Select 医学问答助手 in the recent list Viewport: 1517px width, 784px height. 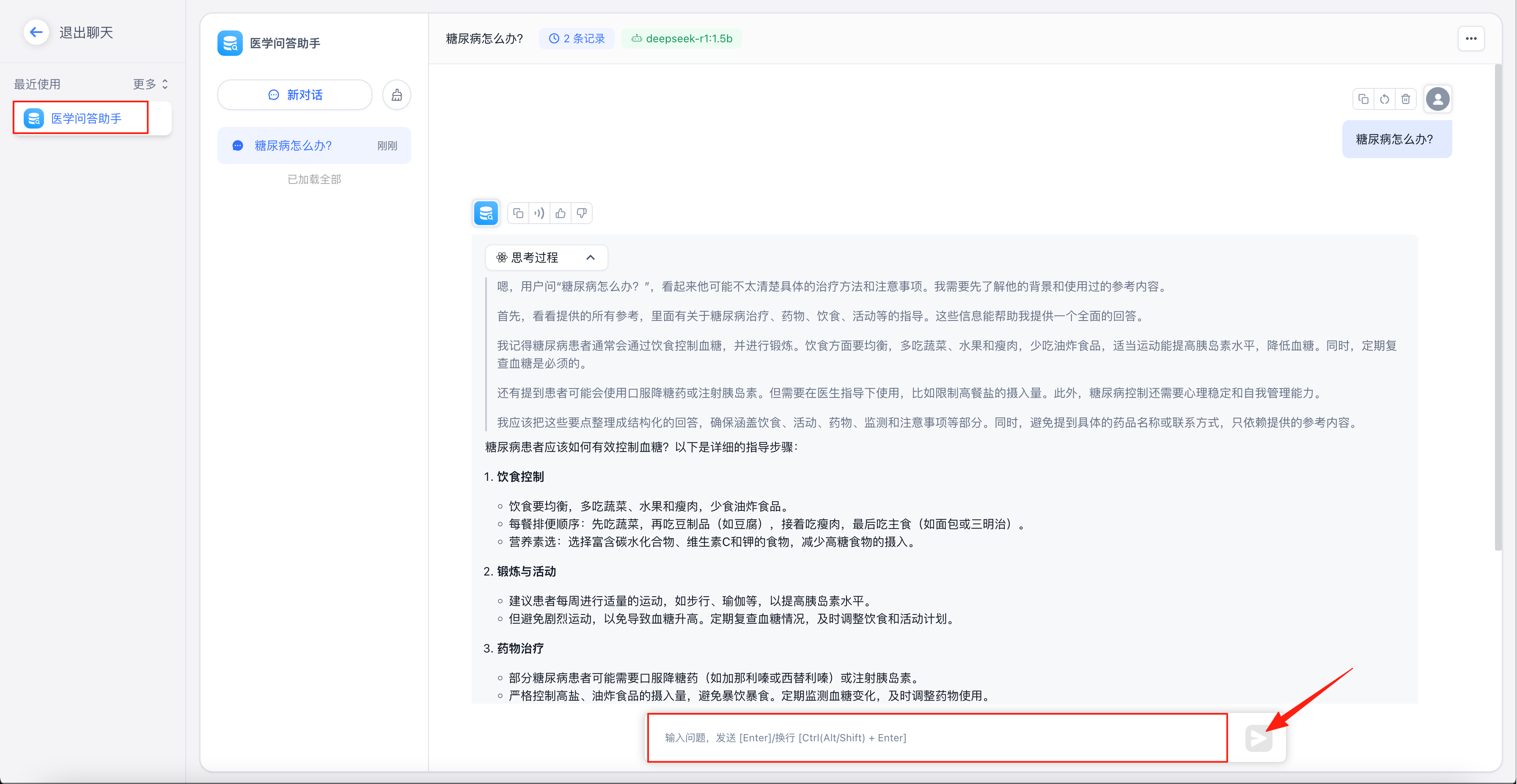(86, 118)
